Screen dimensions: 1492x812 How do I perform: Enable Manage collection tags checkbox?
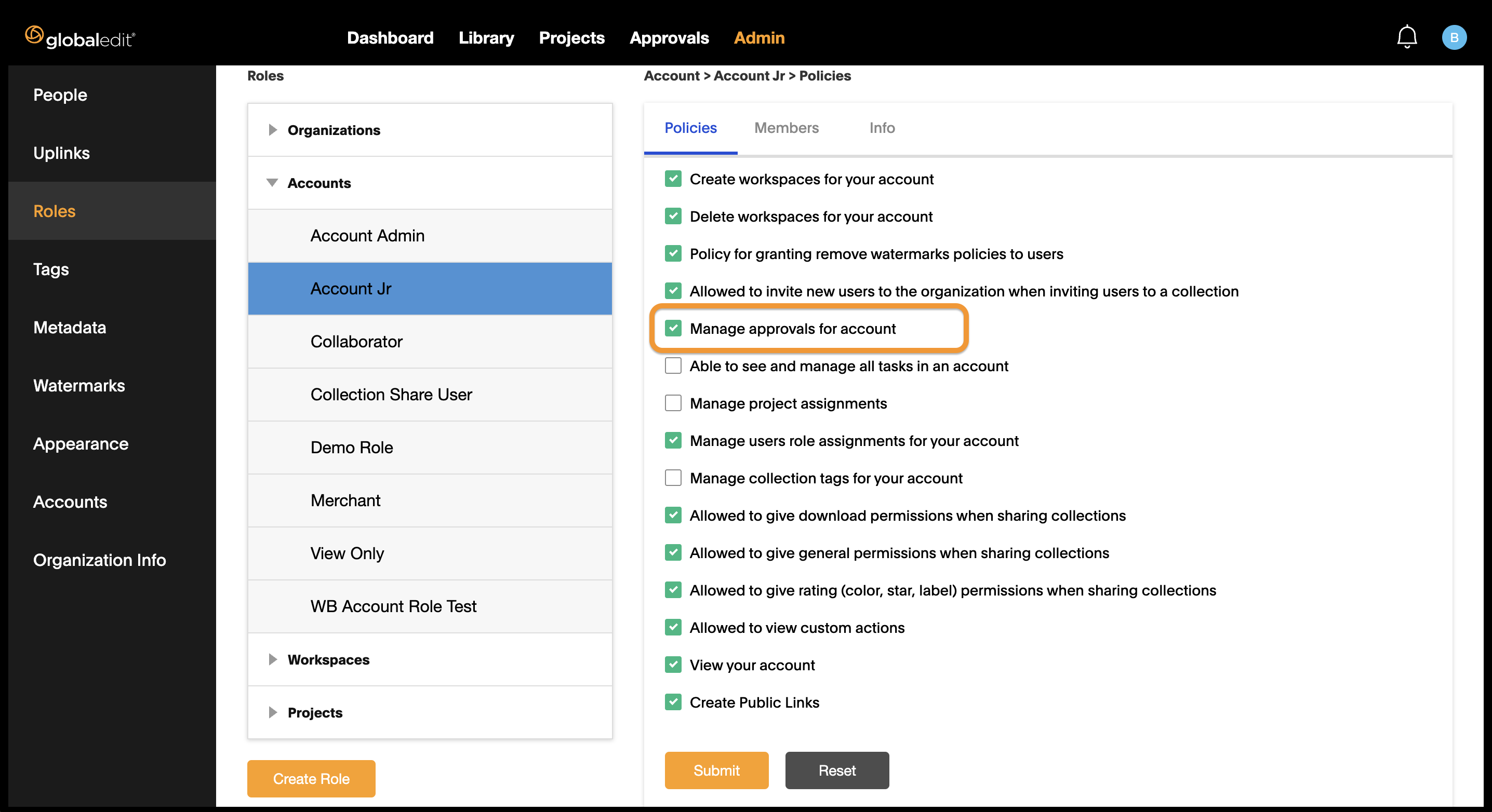[x=673, y=478]
